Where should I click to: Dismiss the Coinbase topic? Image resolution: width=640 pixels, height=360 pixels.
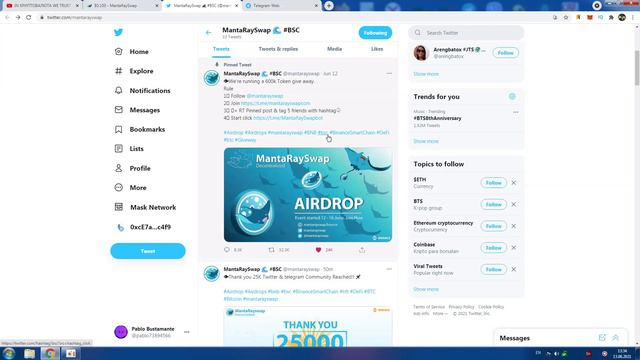click(x=514, y=248)
